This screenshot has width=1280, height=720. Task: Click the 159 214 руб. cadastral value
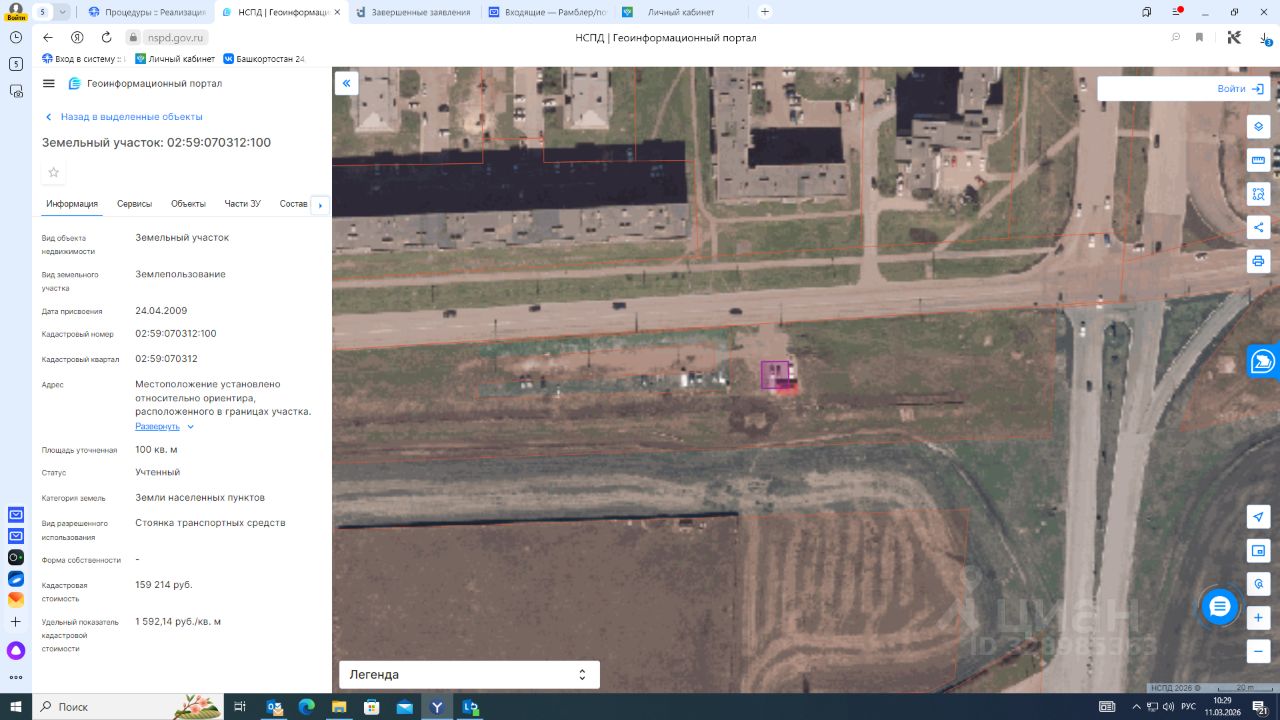(164, 585)
